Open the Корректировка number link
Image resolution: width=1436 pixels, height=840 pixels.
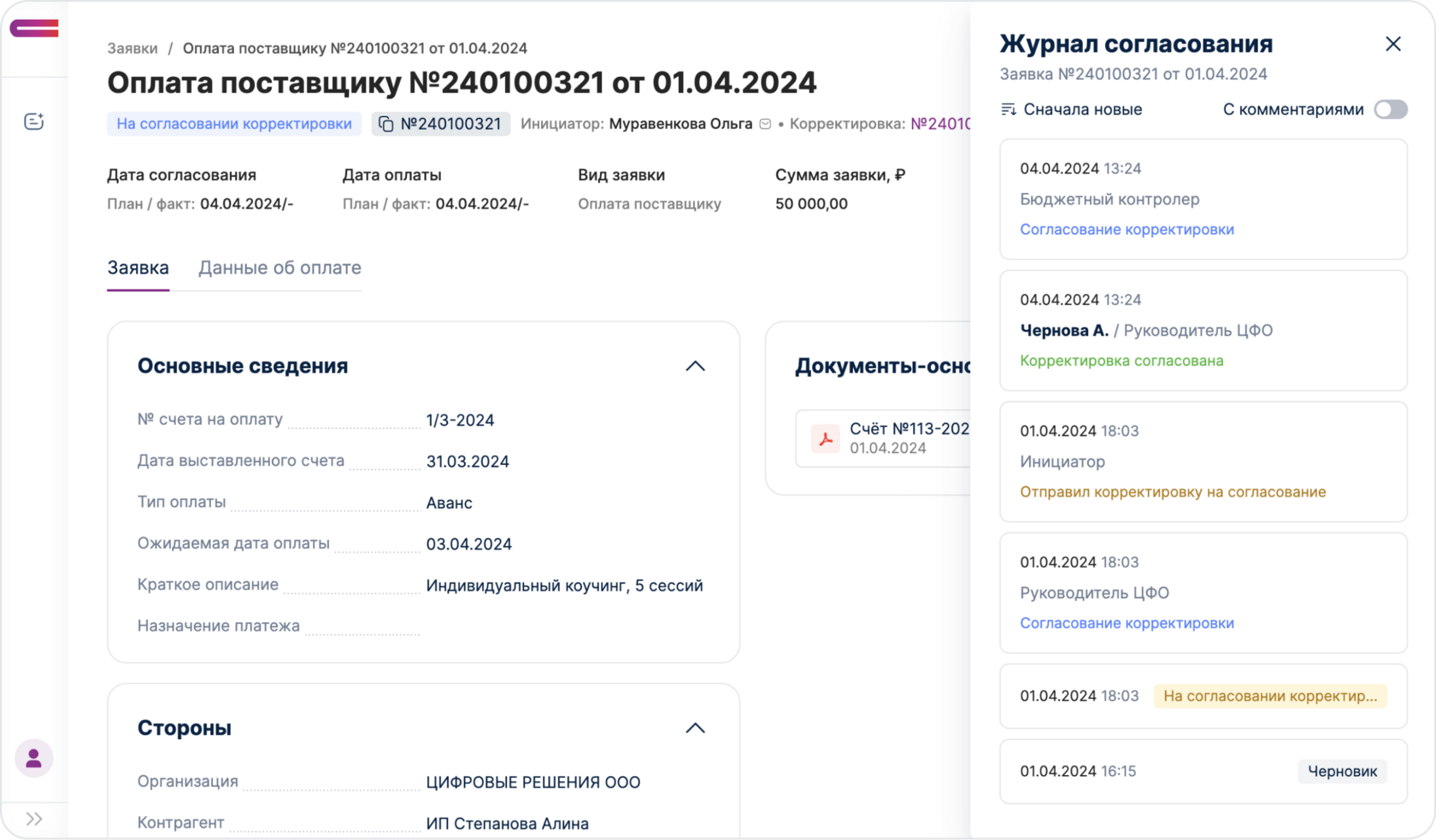pos(939,124)
